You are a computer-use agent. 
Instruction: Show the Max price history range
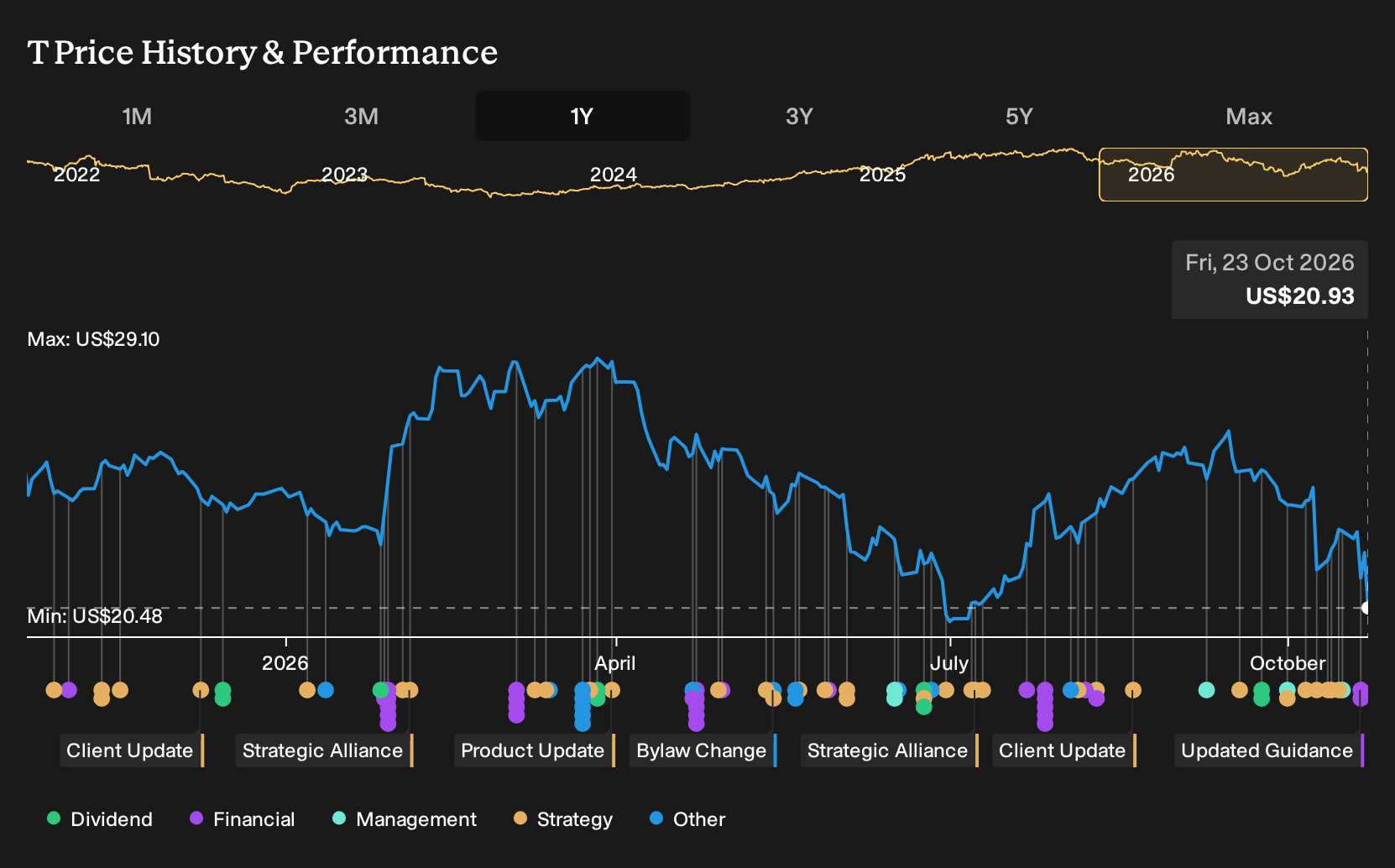tap(1249, 116)
